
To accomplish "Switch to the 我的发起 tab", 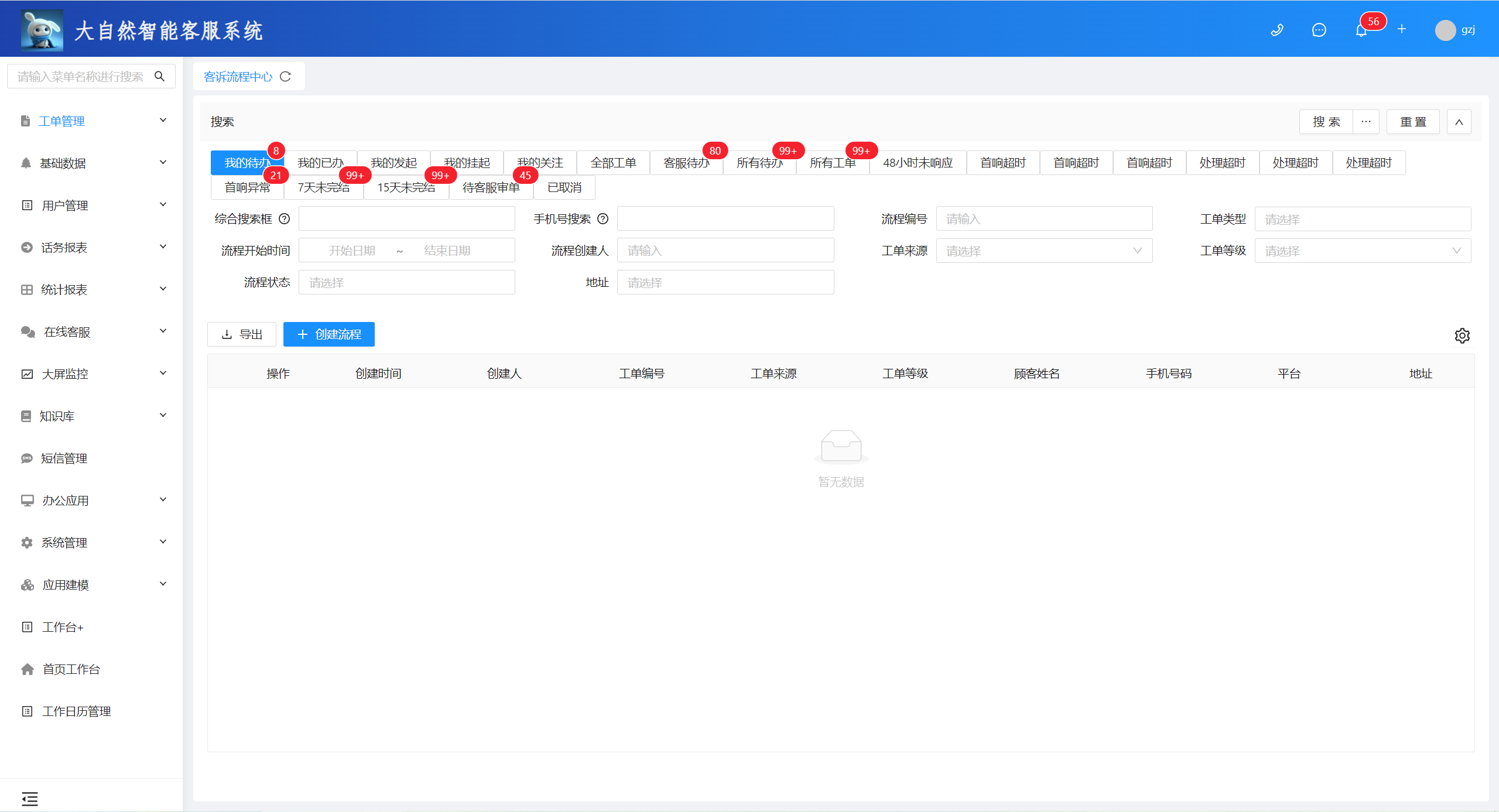I will 393,163.
